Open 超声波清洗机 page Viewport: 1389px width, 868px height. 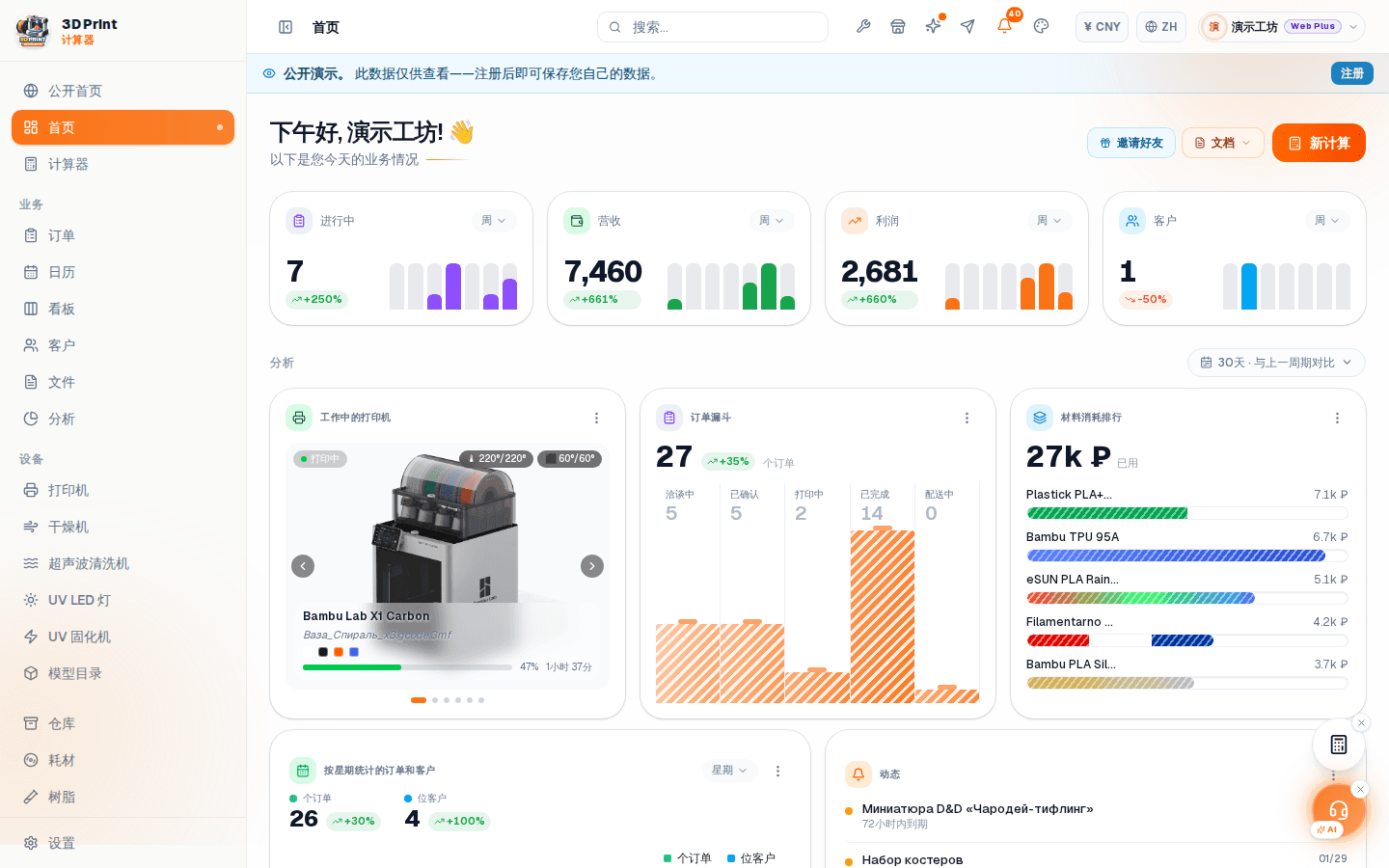123,563
